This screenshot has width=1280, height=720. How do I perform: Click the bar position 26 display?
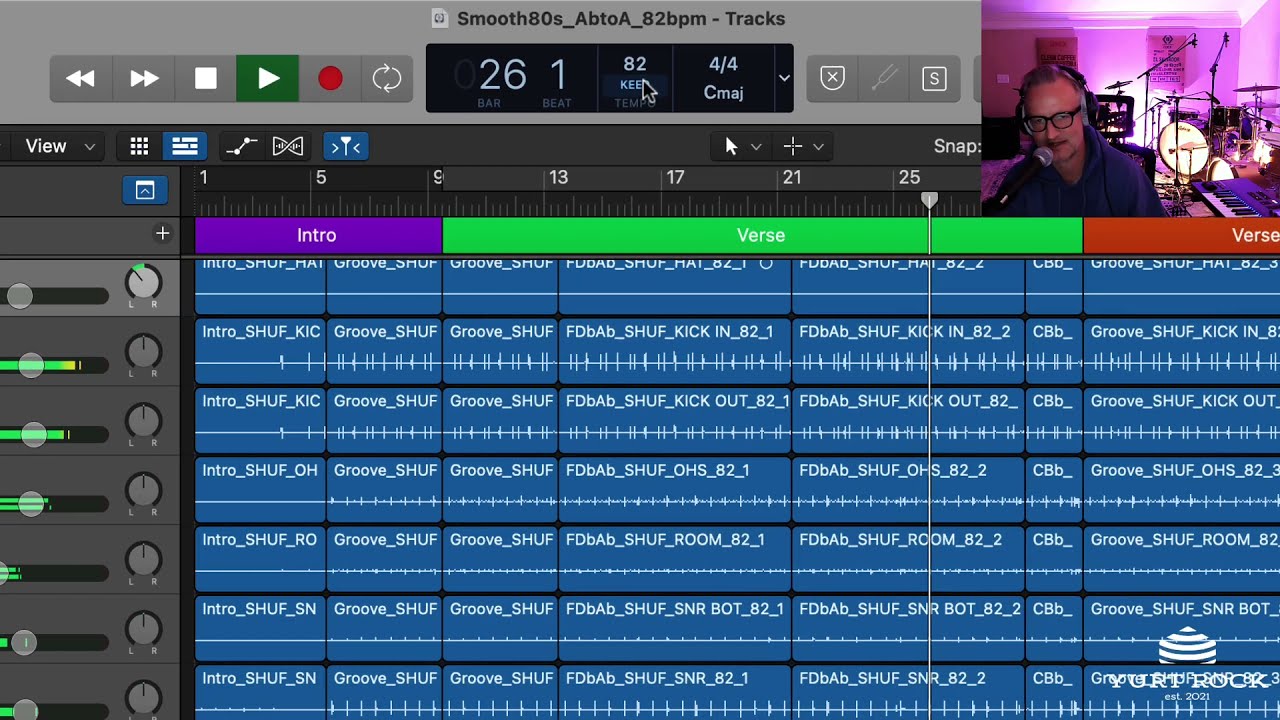point(502,75)
